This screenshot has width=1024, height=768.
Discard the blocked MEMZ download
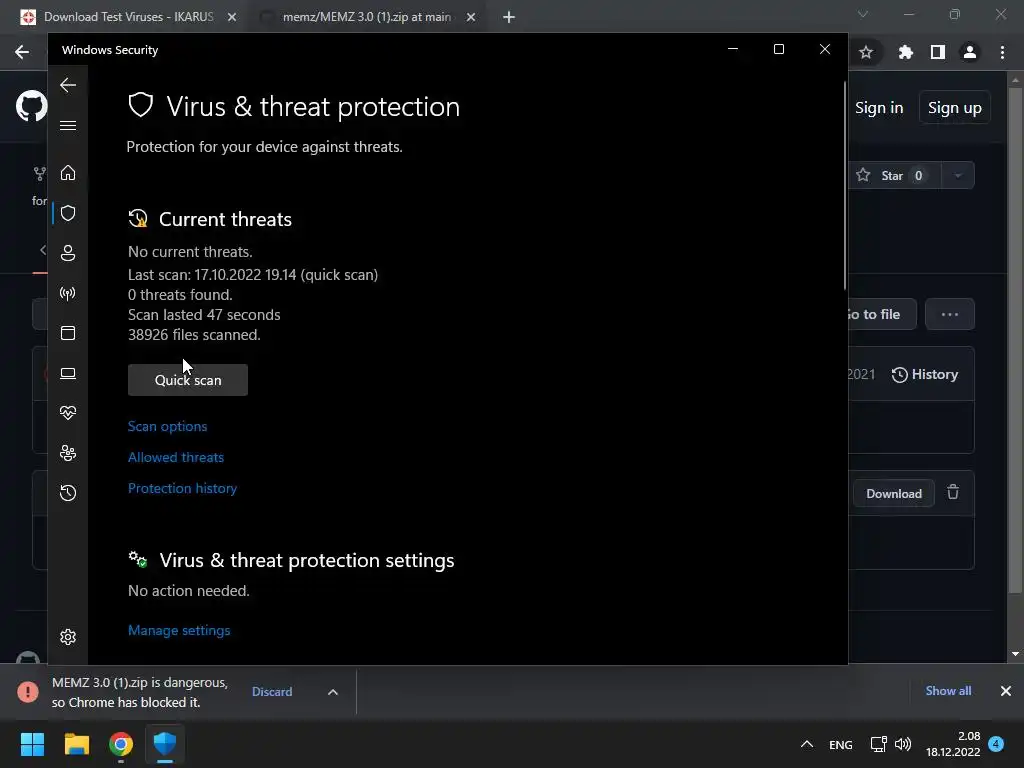click(272, 692)
